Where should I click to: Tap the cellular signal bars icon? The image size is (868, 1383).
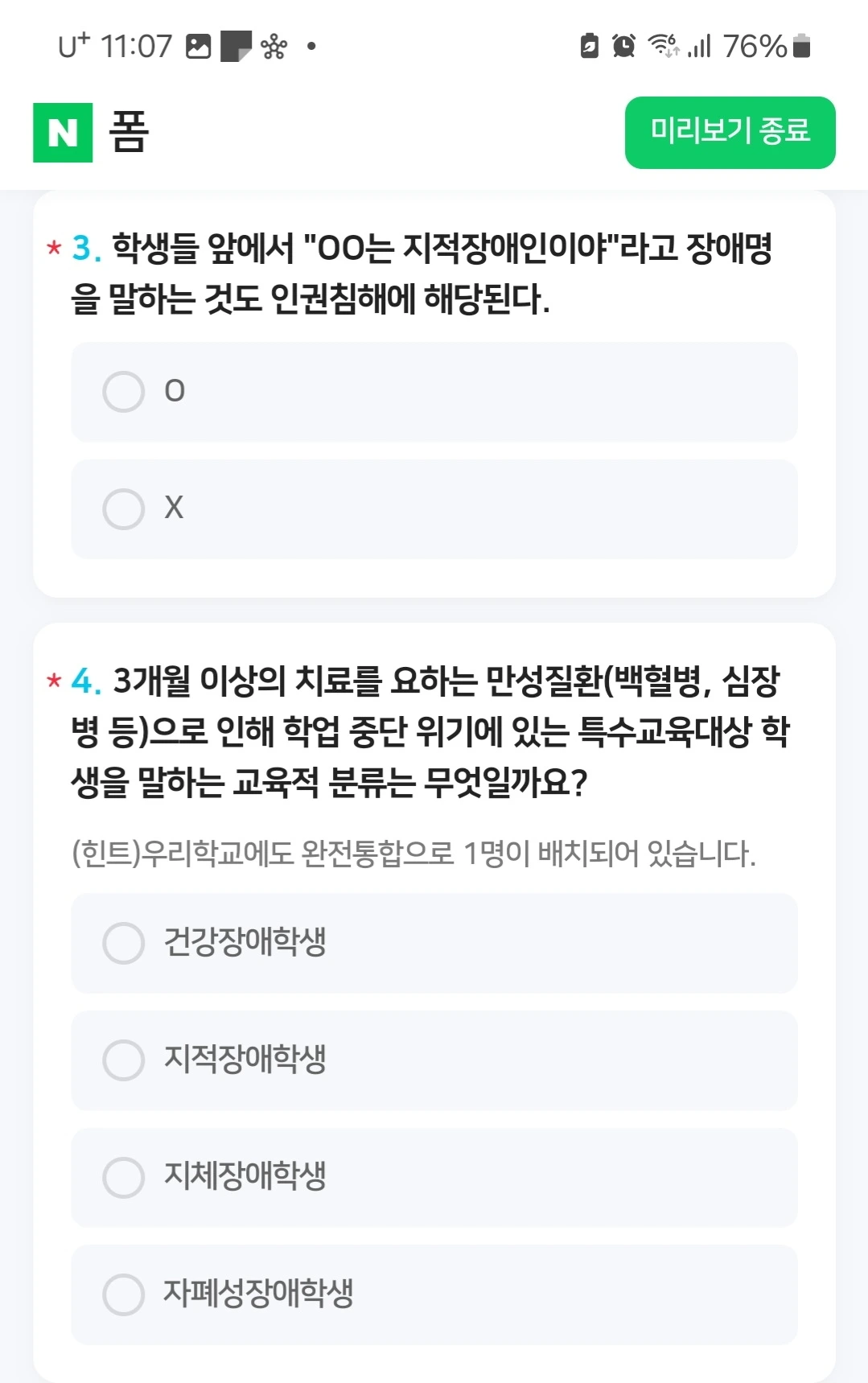[700, 46]
